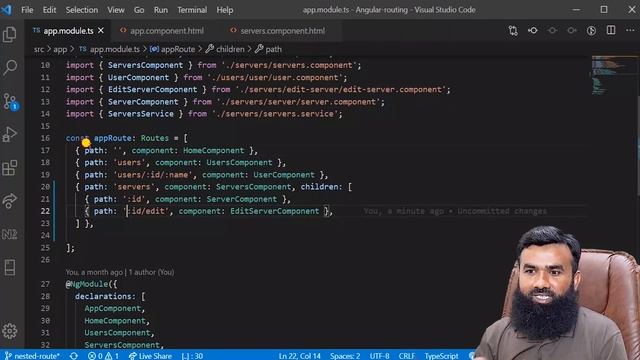The width and height of the screenshot is (640, 360).
Task: Open the Source Control view
Action: click(10, 101)
